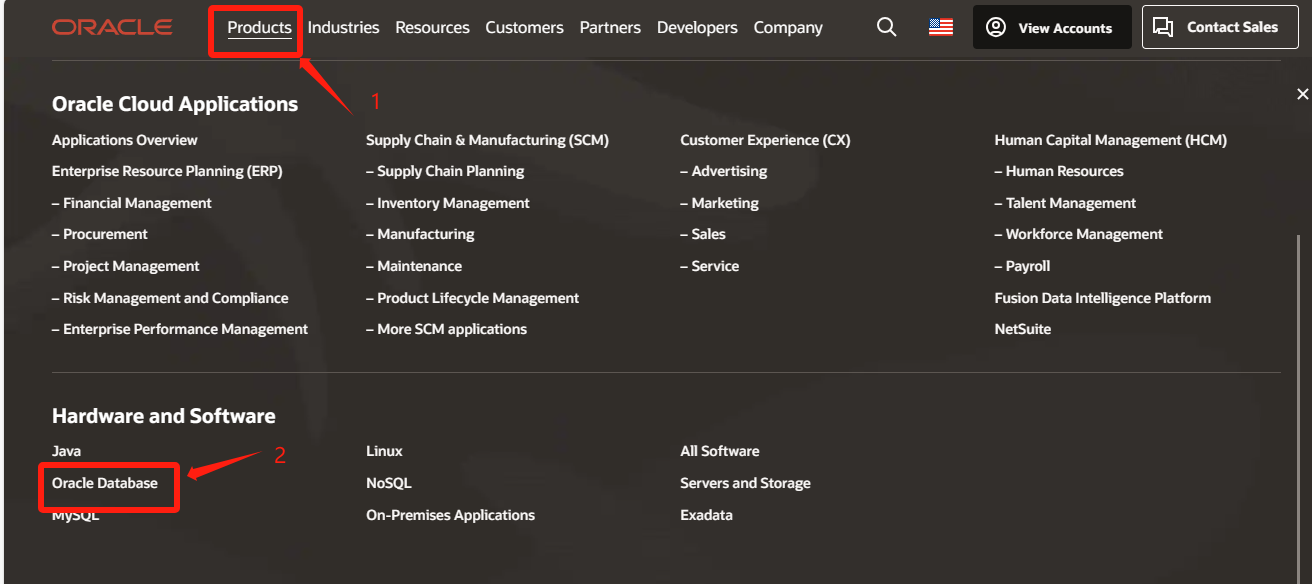Viewport: 1312px width, 584px height.
Task: Open the Industries menu
Action: (x=343, y=28)
